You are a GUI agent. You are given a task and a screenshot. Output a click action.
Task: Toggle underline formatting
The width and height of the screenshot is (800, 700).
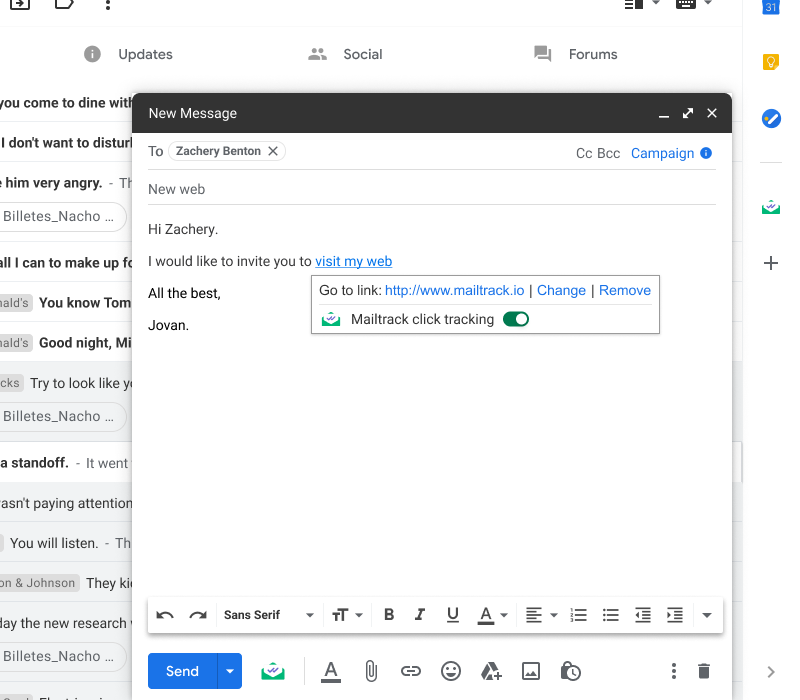point(452,614)
